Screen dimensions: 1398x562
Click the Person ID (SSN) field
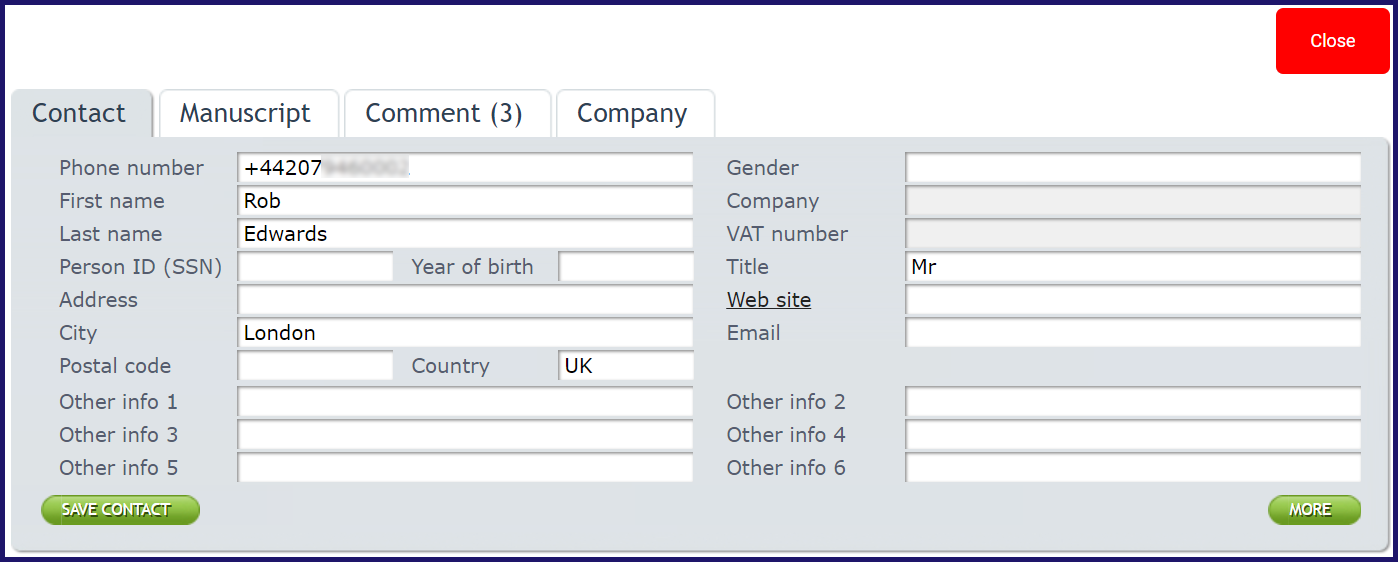click(x=316, y=267)
